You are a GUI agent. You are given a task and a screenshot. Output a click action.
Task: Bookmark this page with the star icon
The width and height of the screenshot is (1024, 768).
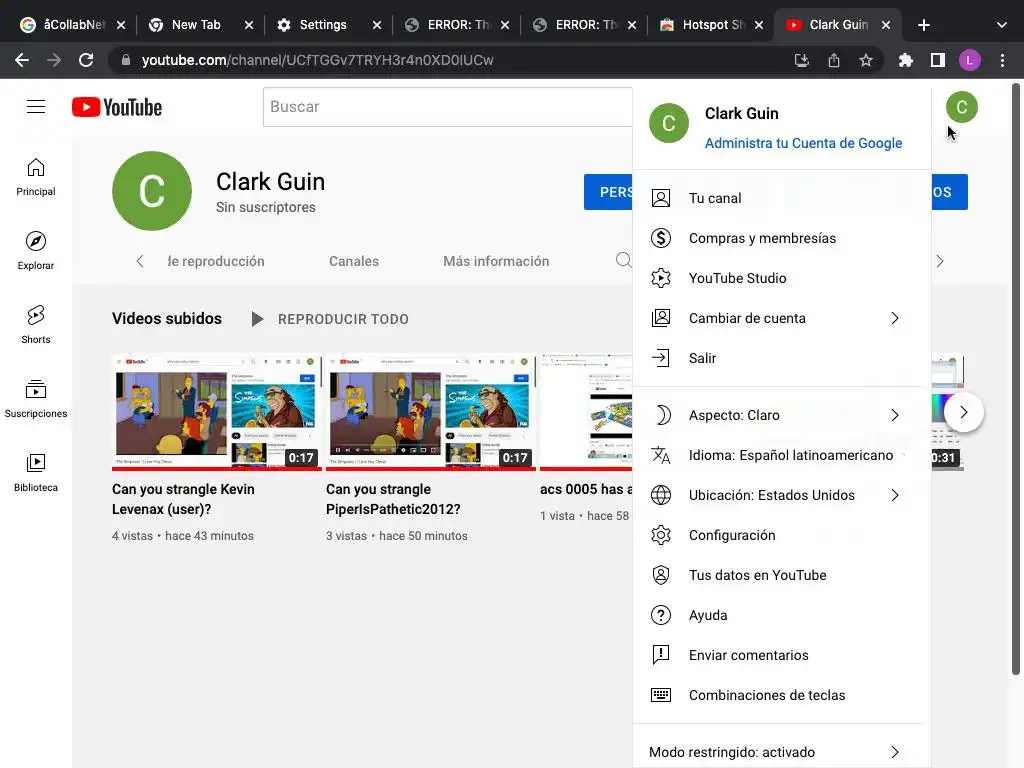[866, 61]
